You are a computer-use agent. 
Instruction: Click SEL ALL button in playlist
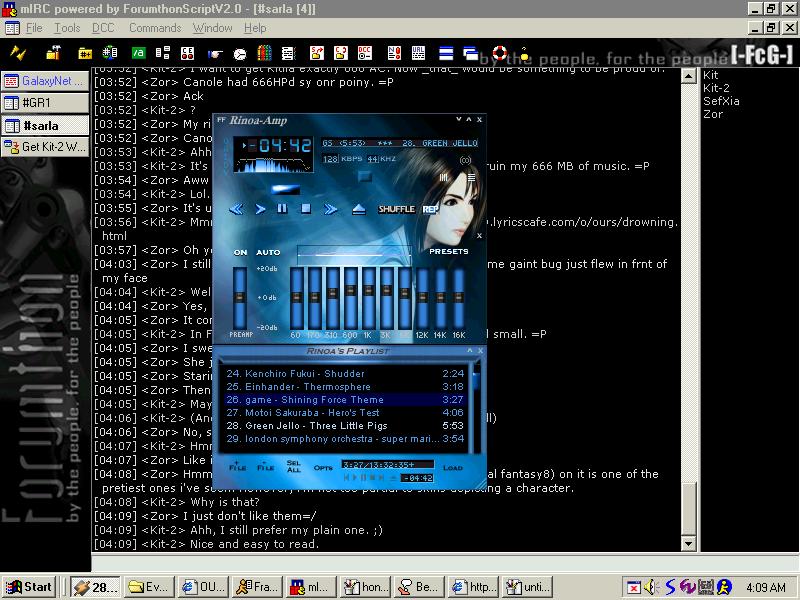coord(293,466)
